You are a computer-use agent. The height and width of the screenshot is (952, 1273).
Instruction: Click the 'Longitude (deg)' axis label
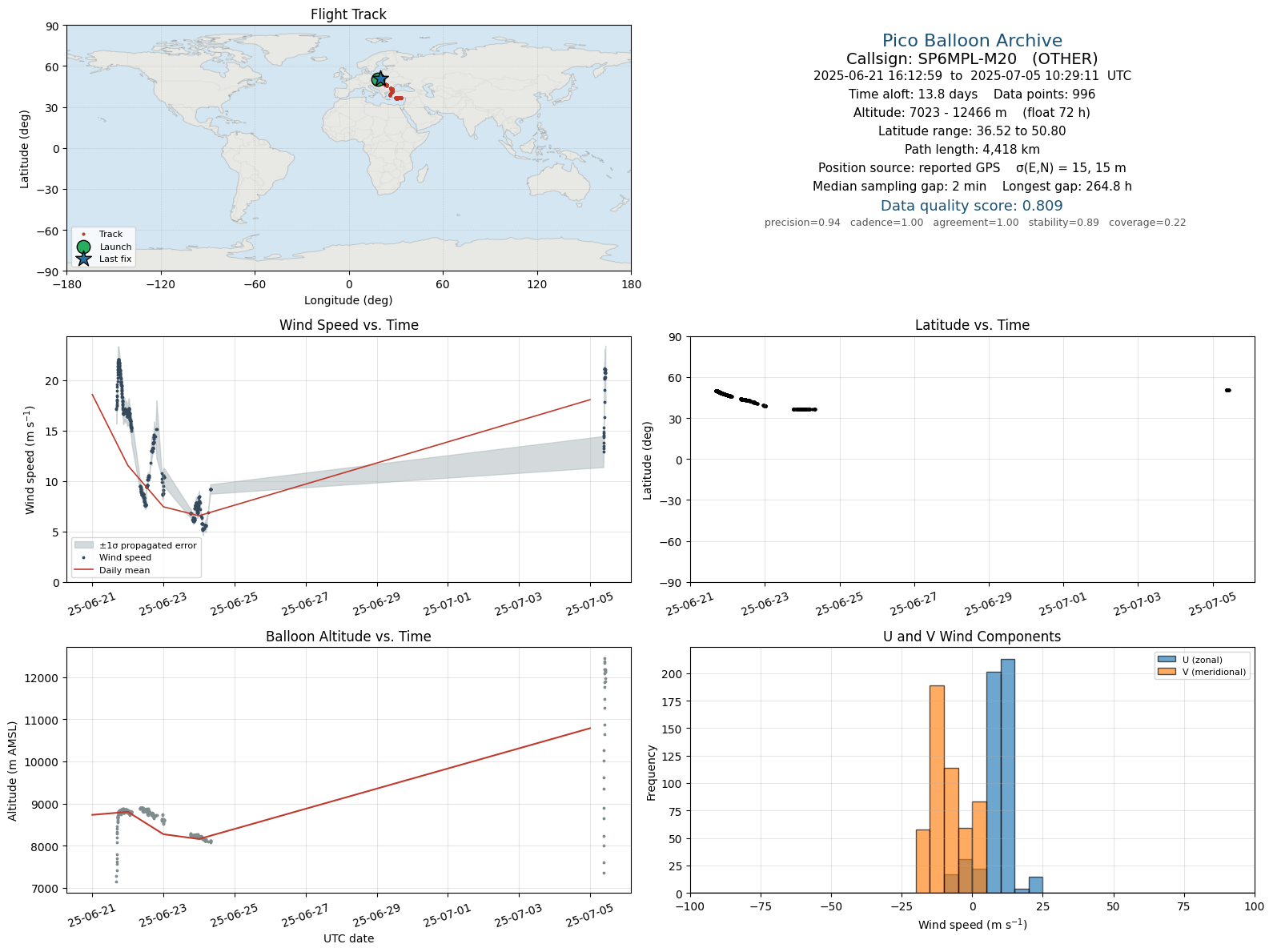click(x=348, y=300)
